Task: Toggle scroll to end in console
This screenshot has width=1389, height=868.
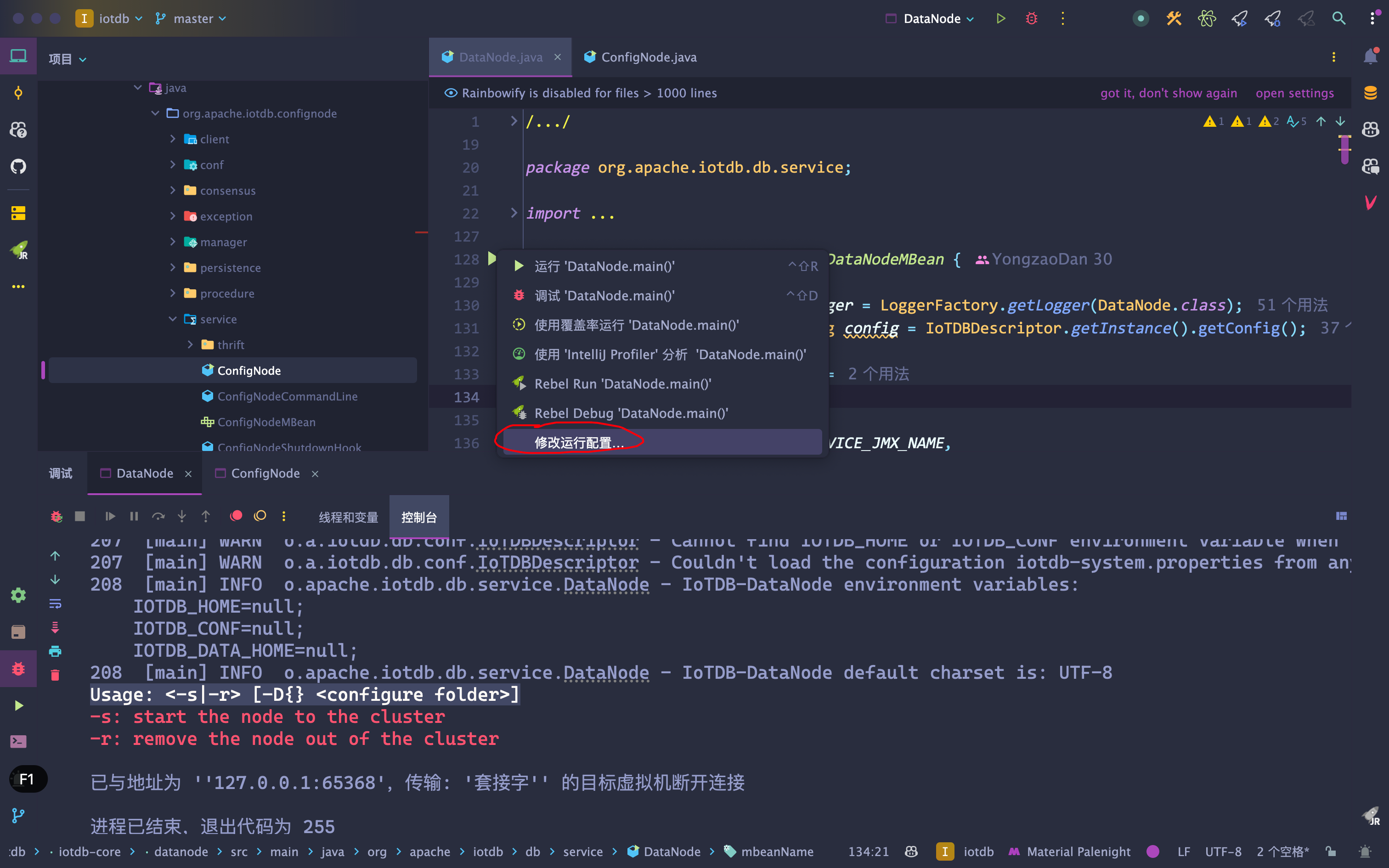Action: [55, 627]
